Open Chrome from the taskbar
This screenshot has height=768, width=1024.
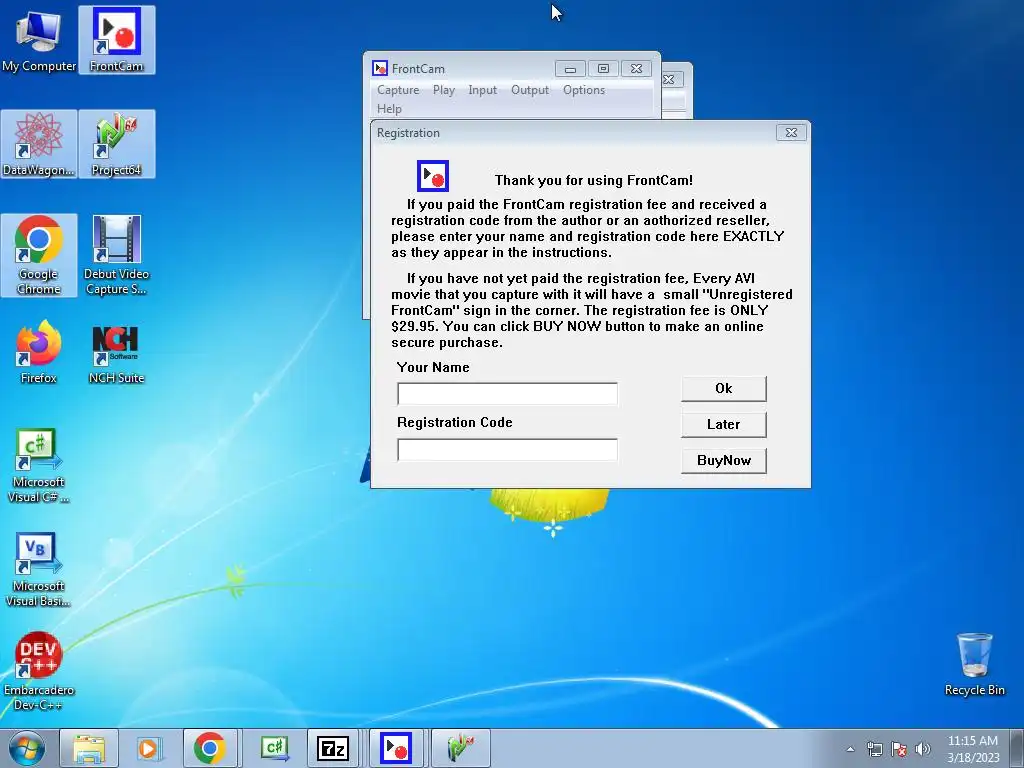(x=210, y=748)
